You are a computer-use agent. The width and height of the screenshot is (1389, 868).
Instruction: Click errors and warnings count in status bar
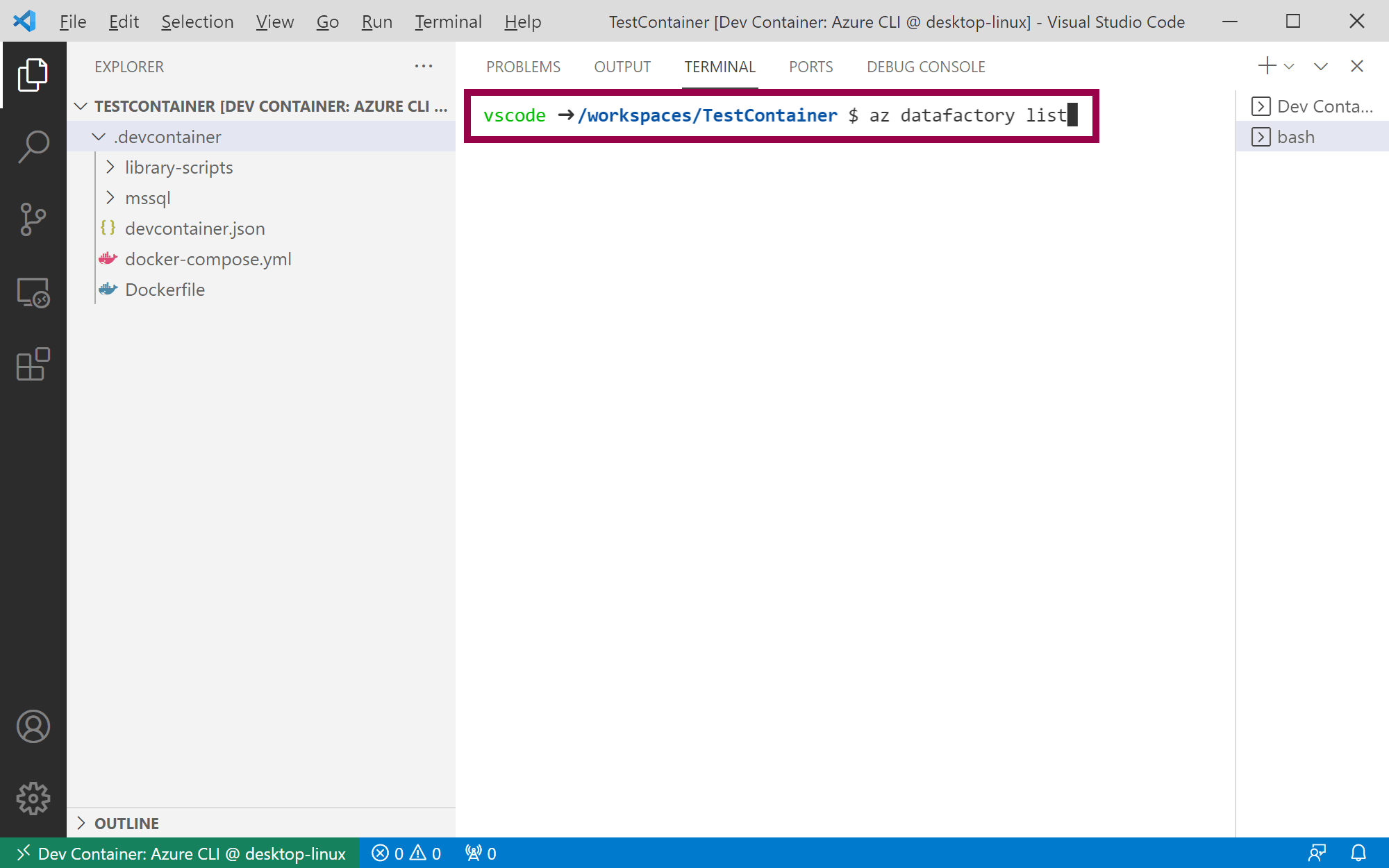[x=406, y=853]
